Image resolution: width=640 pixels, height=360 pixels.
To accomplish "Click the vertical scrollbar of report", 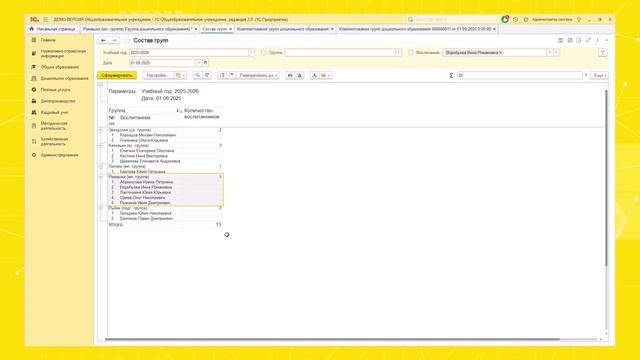I will pyautogui.click(x=606, y=178).
